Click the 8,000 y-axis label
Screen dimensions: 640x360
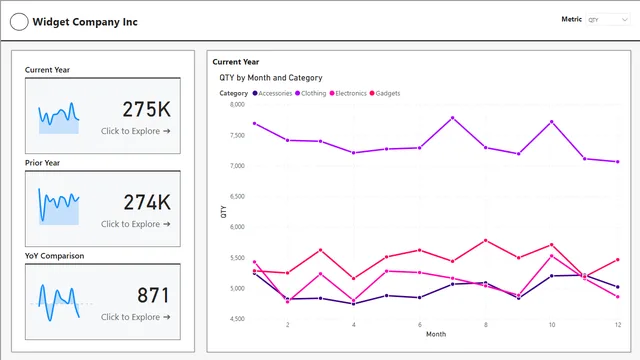(x=237, y=104)
